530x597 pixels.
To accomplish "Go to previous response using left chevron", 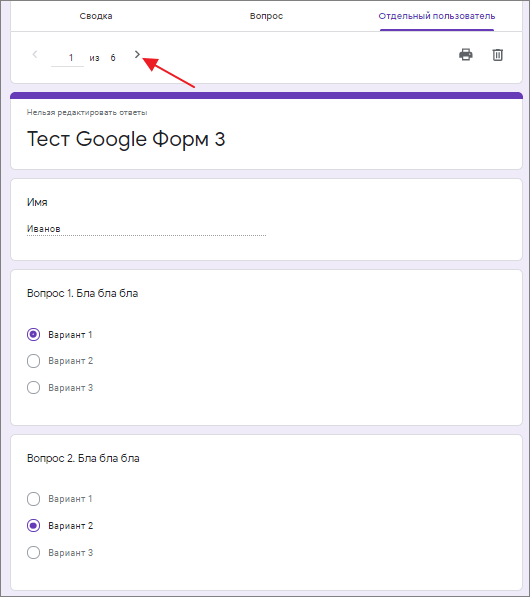I will [35, 55].
